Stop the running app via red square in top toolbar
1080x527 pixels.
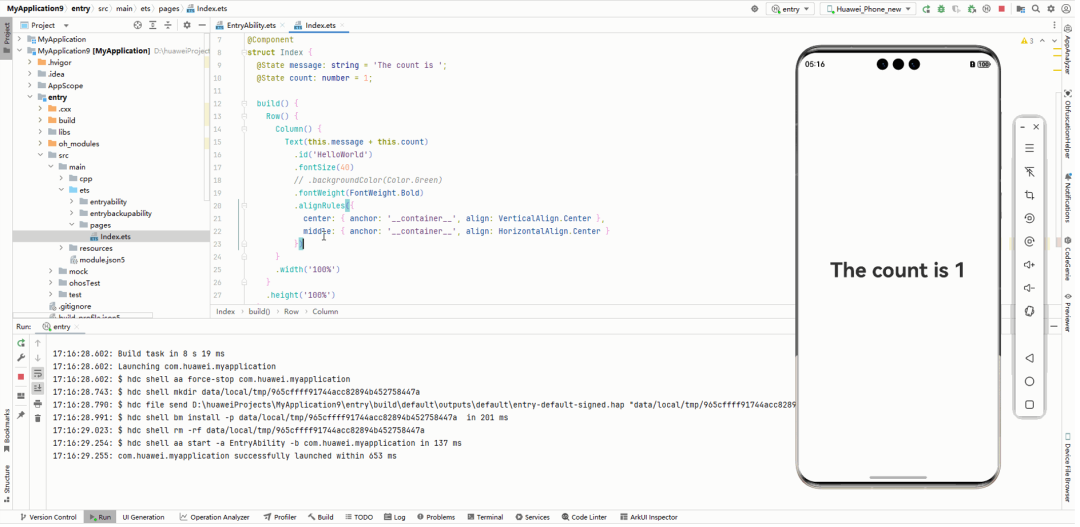point(1001,9)
